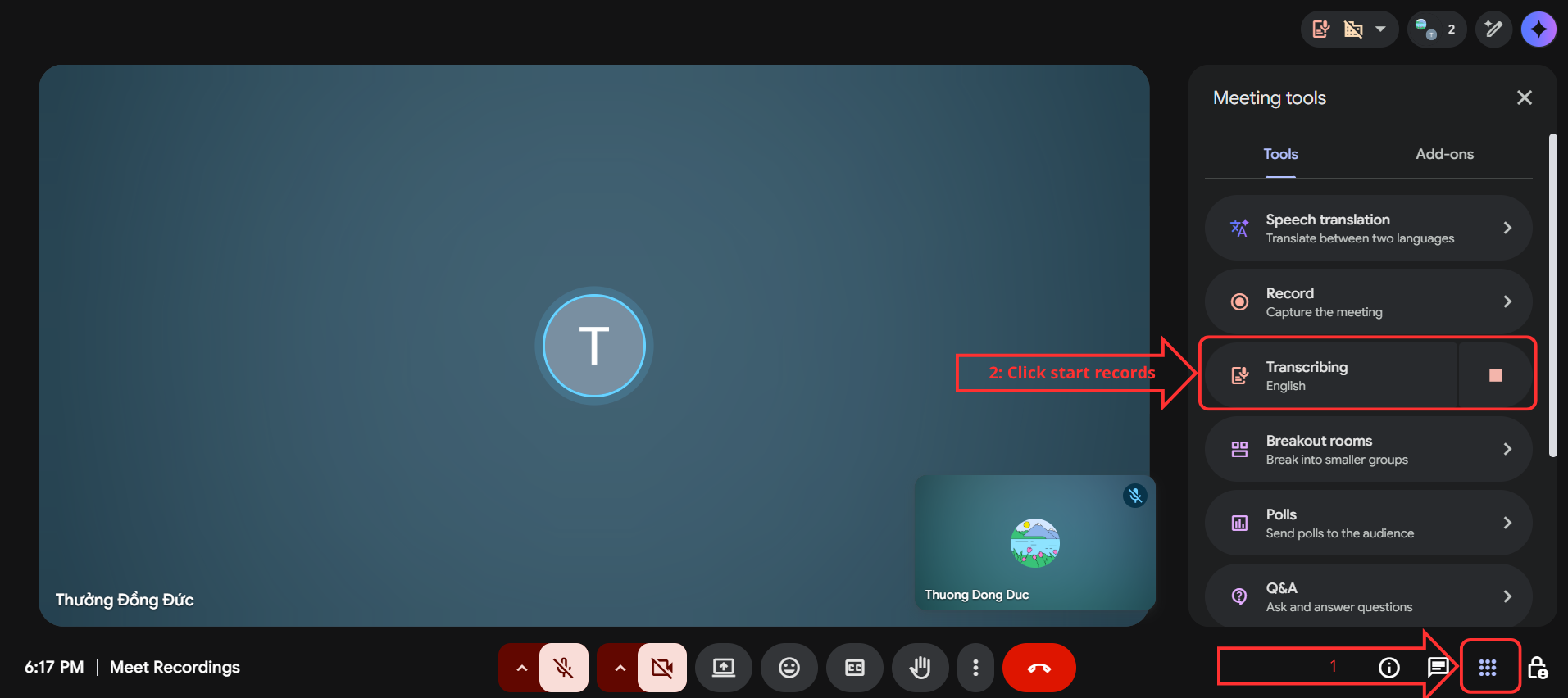This screenshot has height=698, width=1568.
Task: Open the top bar dropdown caret
Action: click(1381, 29)
